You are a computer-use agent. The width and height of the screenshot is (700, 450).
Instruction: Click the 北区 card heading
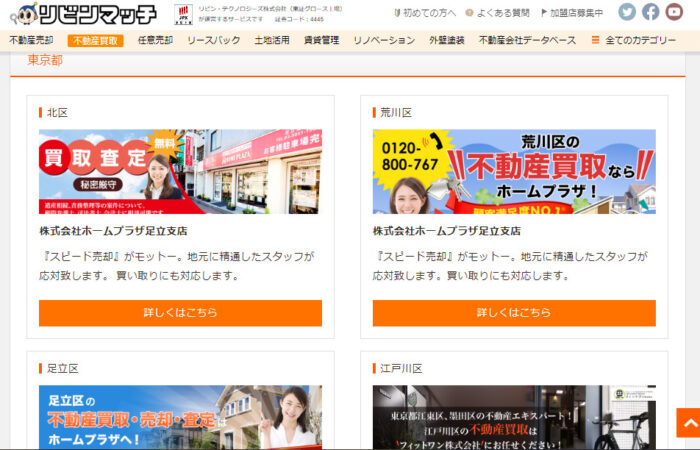pyautogui.click(x=57, y=112)
